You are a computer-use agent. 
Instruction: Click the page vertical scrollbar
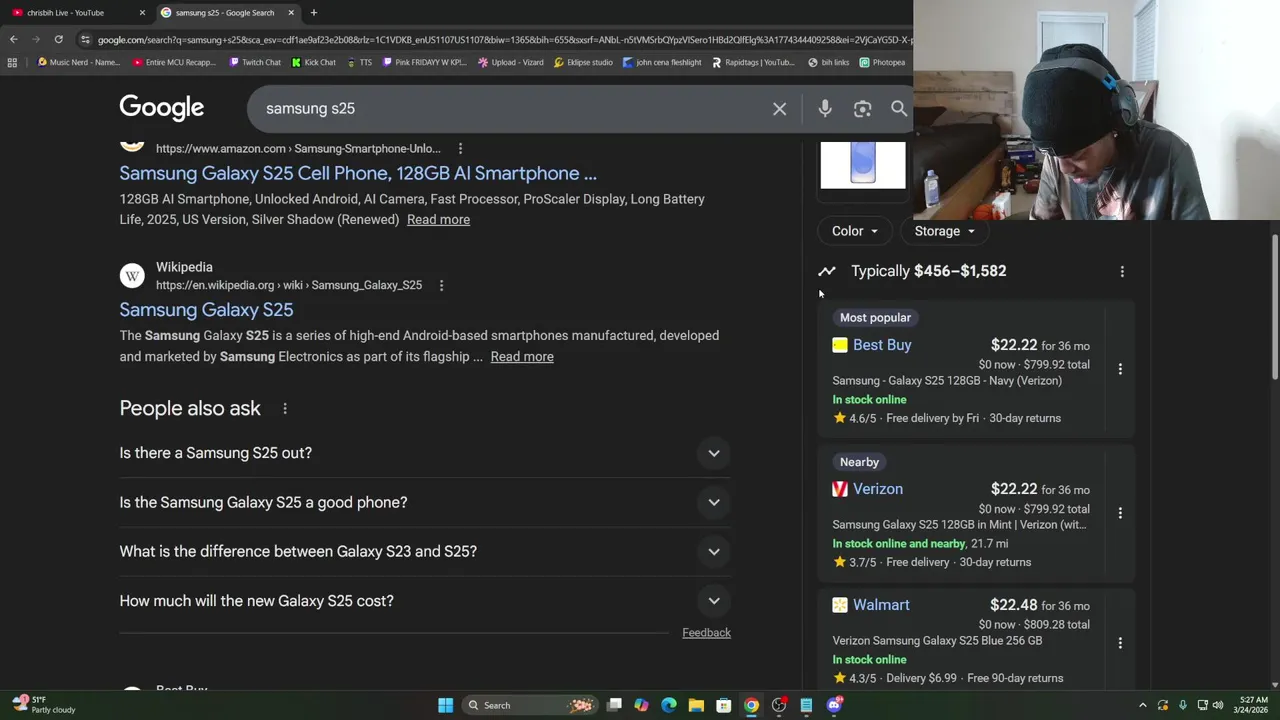point(1275,308)
